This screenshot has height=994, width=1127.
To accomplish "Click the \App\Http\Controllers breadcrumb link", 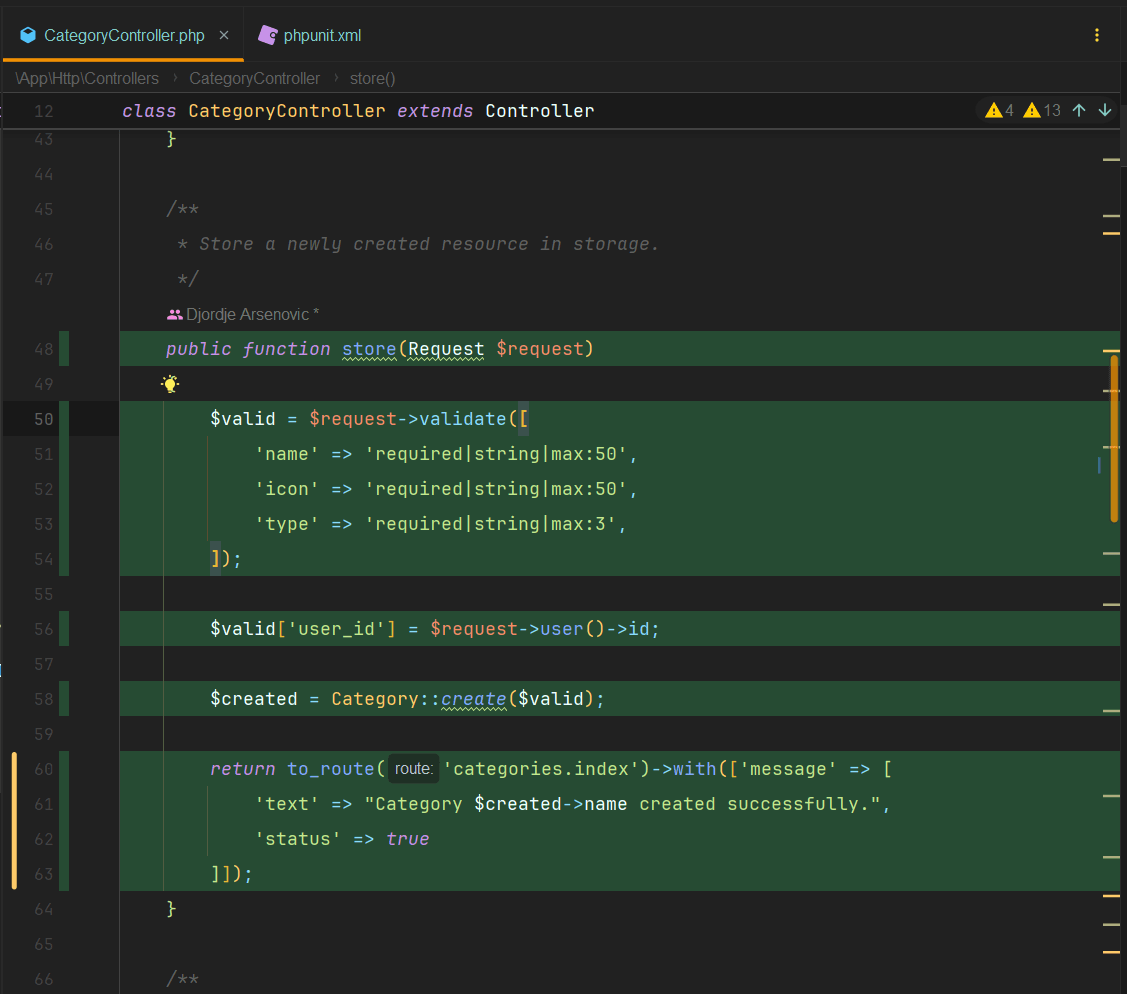I will click(x=86, y=78).
